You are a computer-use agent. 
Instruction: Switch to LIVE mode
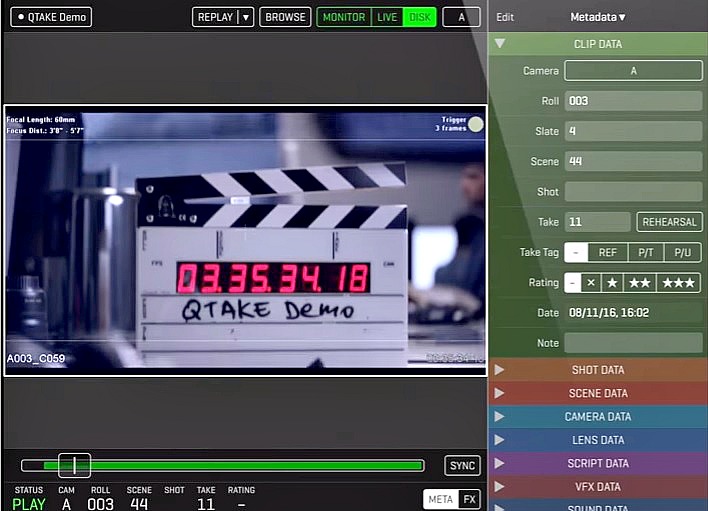[x=387, y=17]
